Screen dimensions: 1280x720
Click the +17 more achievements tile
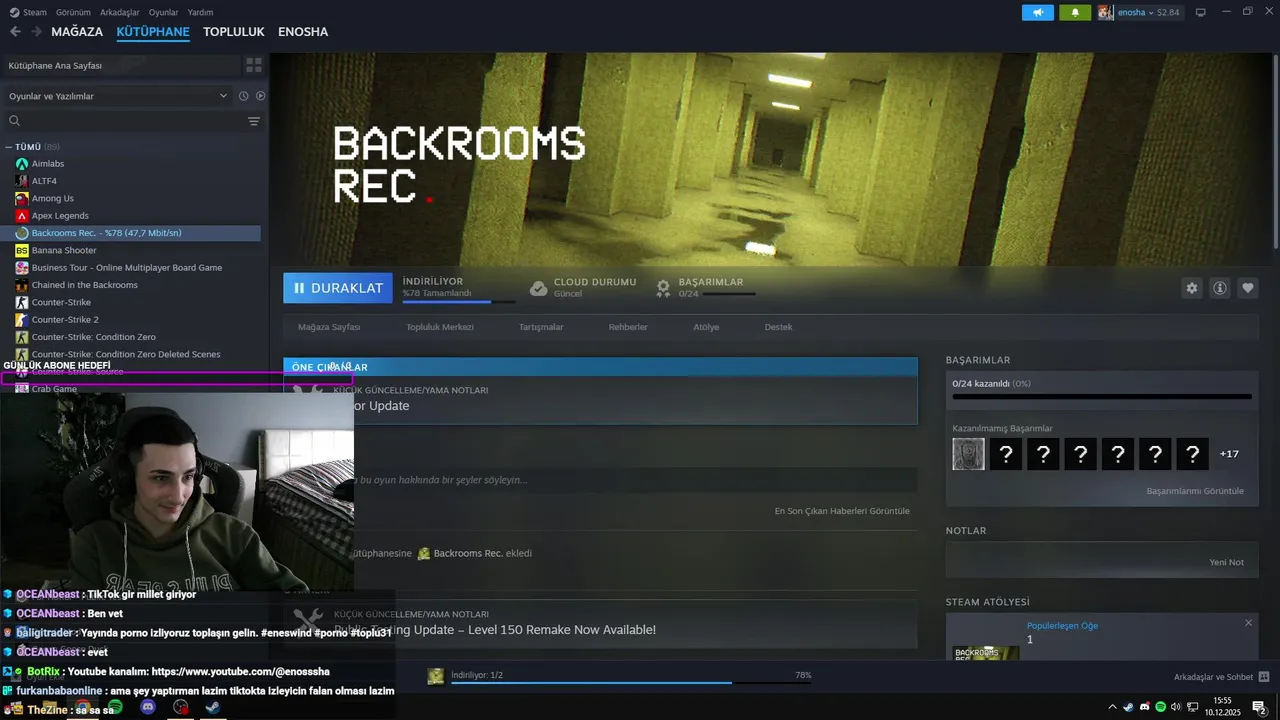1229,454
